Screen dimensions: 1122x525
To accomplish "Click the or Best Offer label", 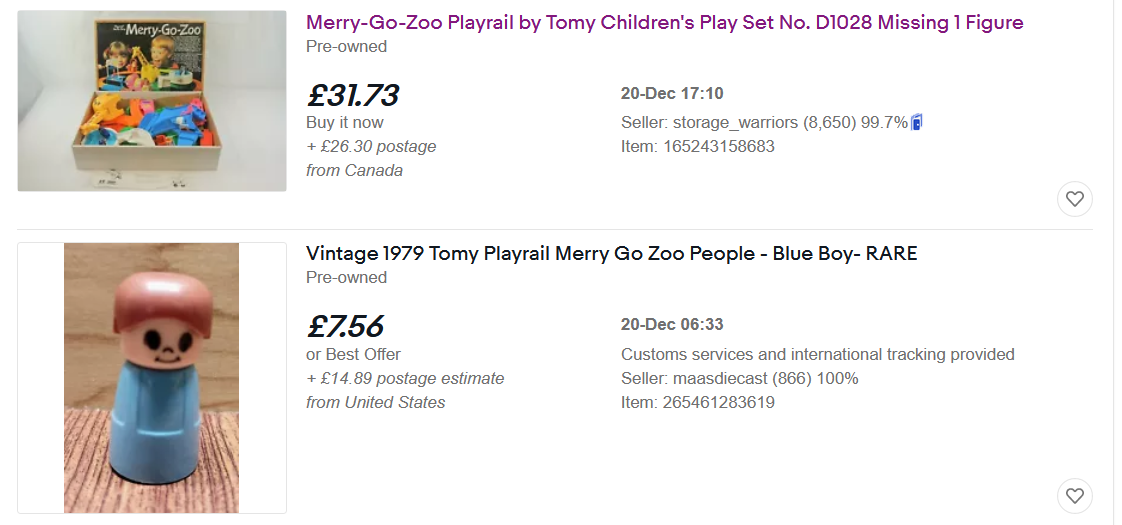I will [x=353, y=354].
